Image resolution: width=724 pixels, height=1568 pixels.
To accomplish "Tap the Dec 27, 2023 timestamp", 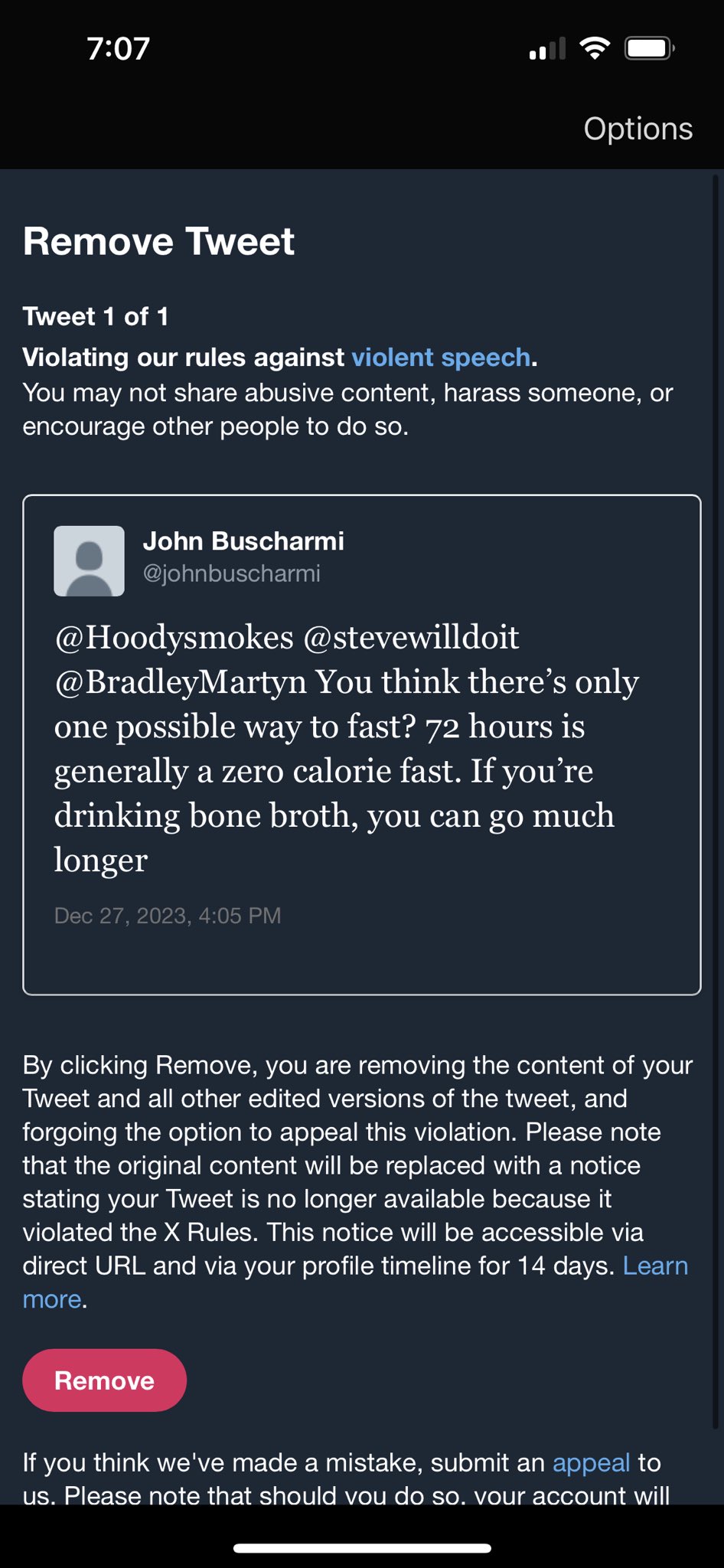I will point(168,916).
